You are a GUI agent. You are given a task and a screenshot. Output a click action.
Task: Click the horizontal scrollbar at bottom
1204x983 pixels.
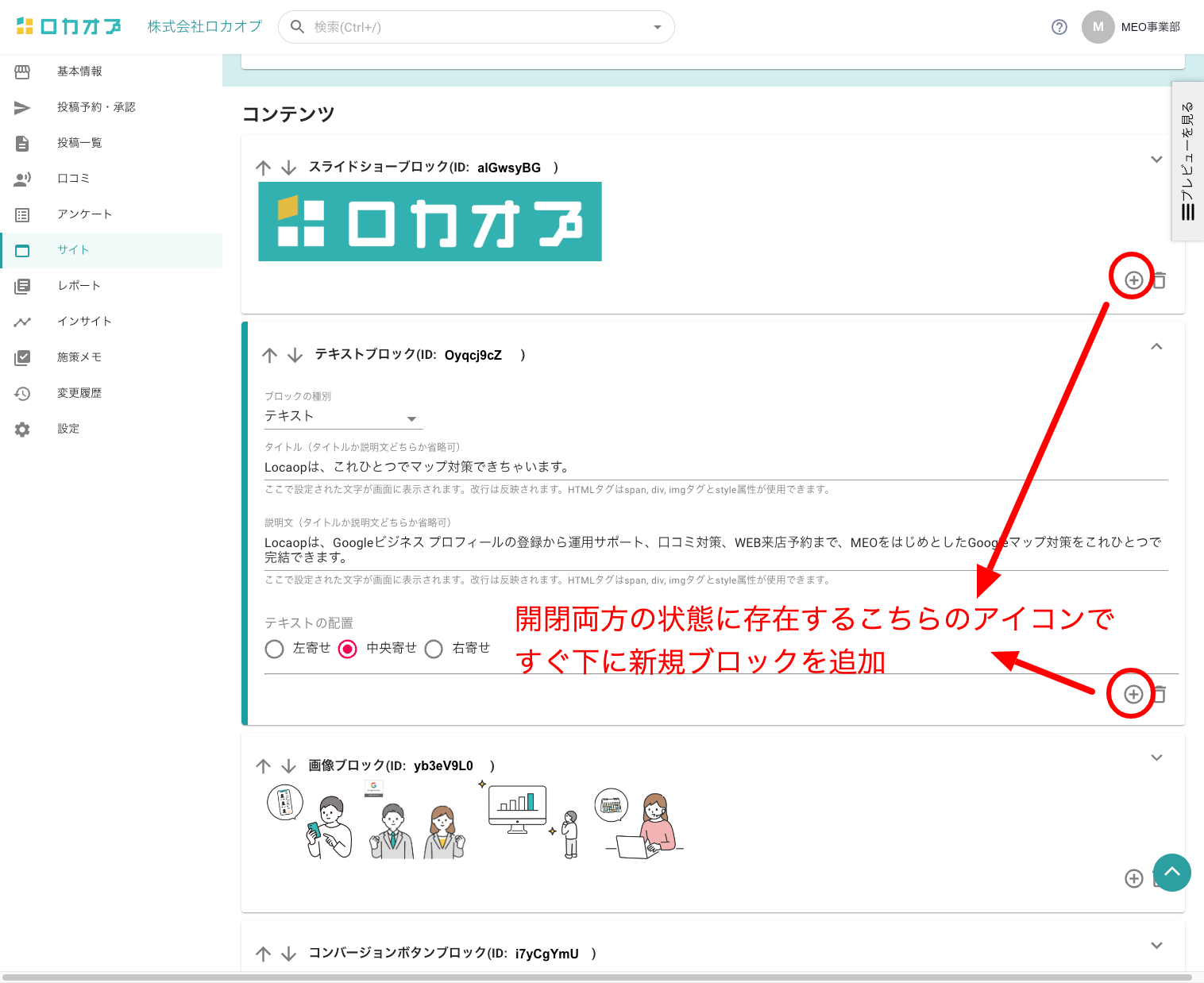pos(596,977)
